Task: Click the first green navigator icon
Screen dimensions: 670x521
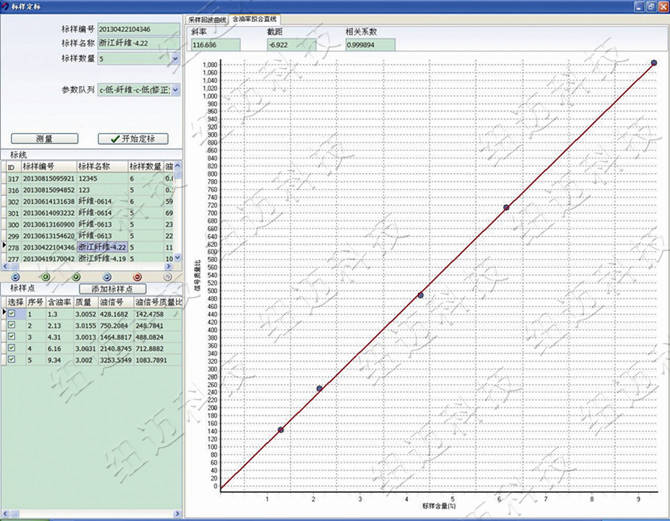Action: click(x=46, y=276)
